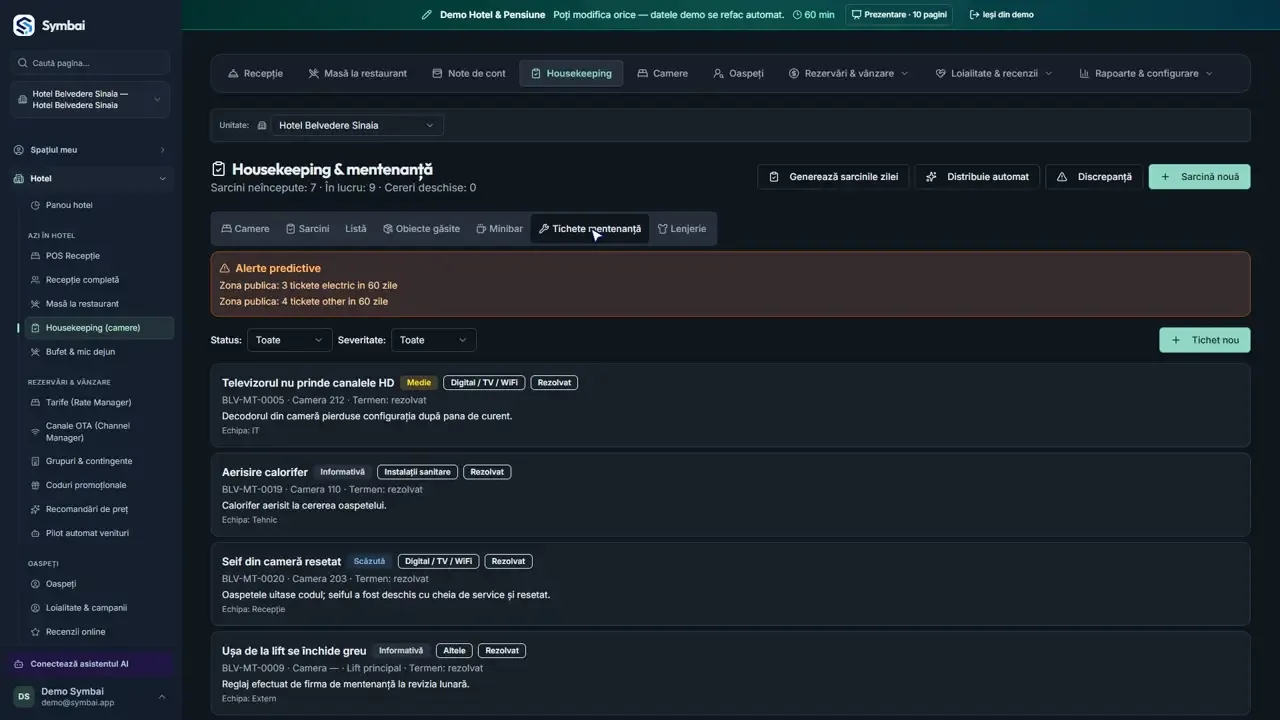The width and height of the screenshot is (1280, 720).
Task: Create a new task with Sarcină nouă
Action: coord(1199,177)
